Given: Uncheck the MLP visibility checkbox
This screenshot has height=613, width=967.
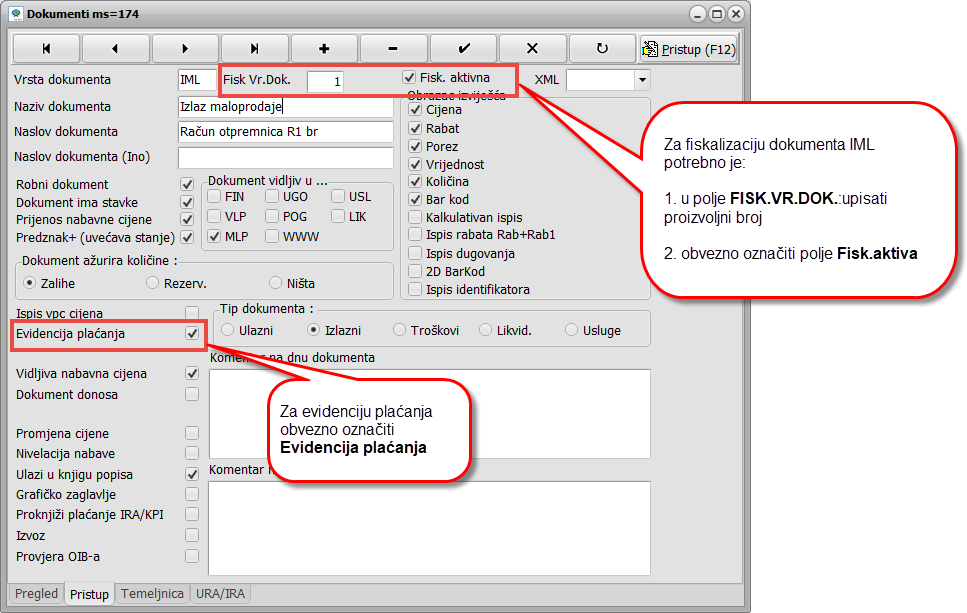Looking at the screenshot, I should click(x=214, y=236).
